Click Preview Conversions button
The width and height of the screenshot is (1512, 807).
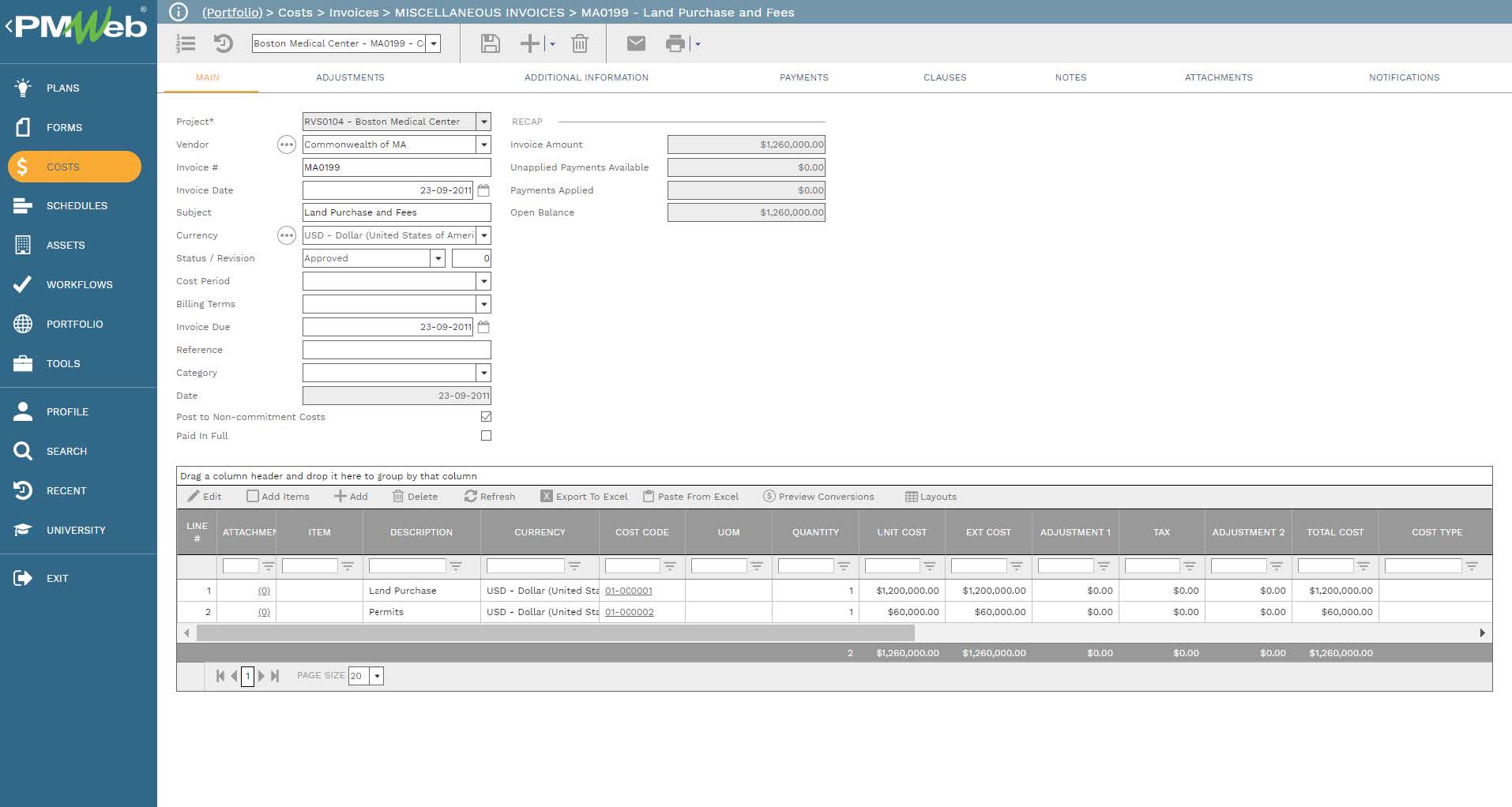(818, 497)
